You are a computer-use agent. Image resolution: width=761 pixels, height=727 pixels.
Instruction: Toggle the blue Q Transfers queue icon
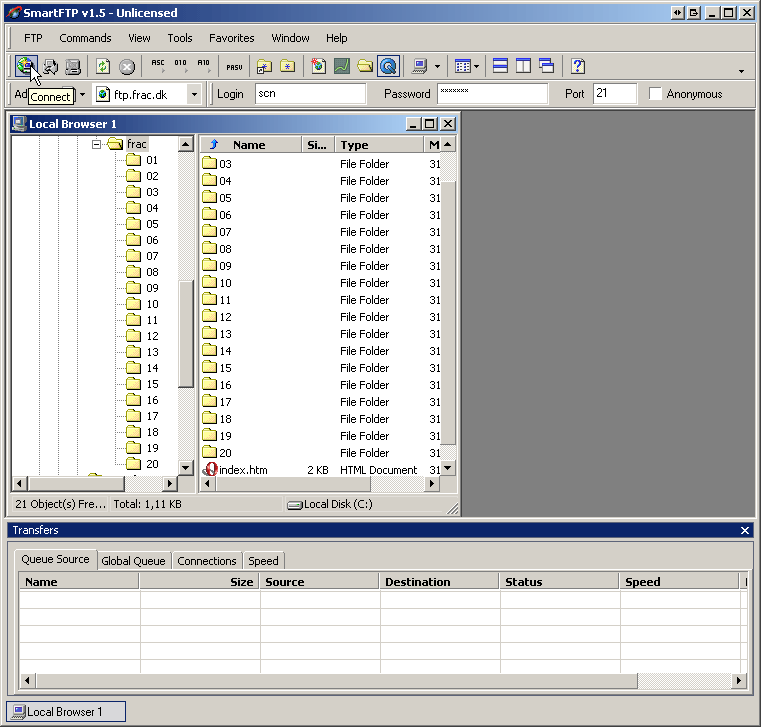[388, 66]
